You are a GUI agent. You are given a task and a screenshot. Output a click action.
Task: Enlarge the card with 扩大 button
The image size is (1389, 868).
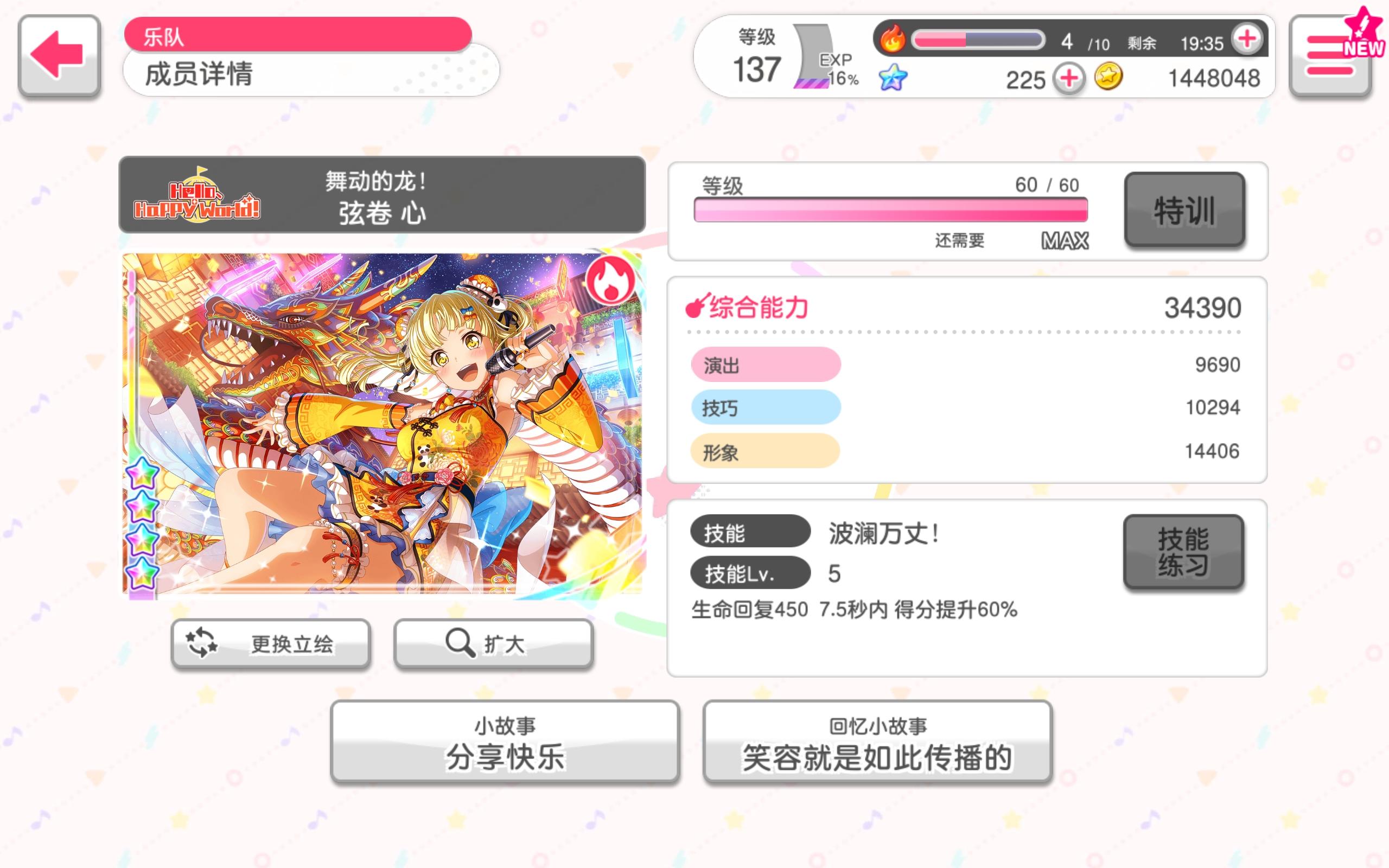tap(493, 643)
